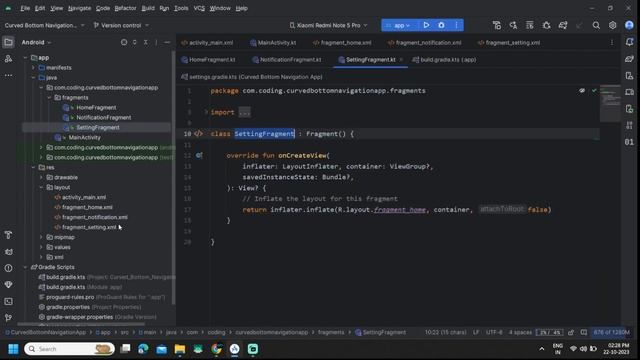Open the Git tool window icon
640x360 pixels.
point(8,318)
